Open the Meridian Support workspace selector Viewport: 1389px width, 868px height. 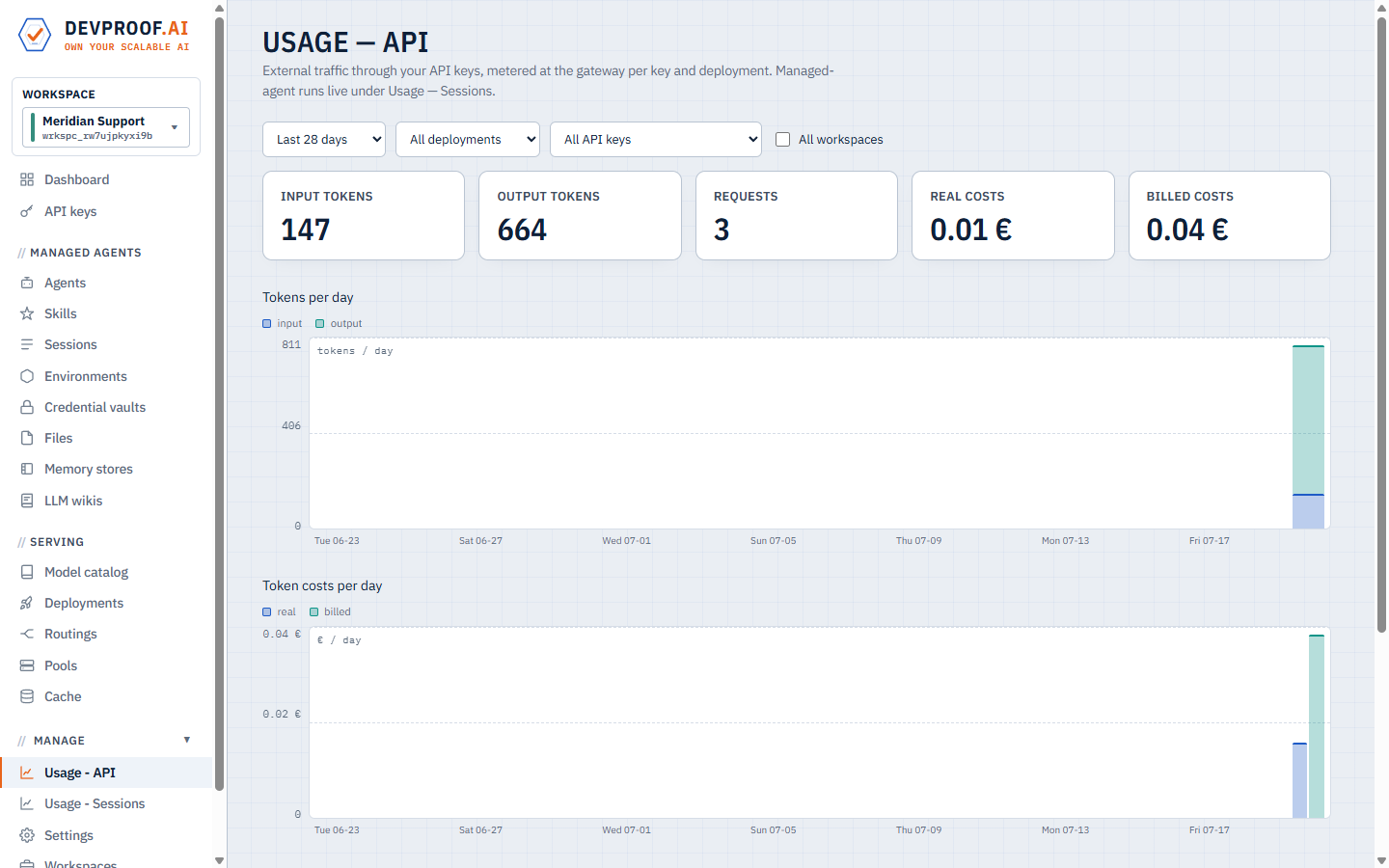pos(106,127)
